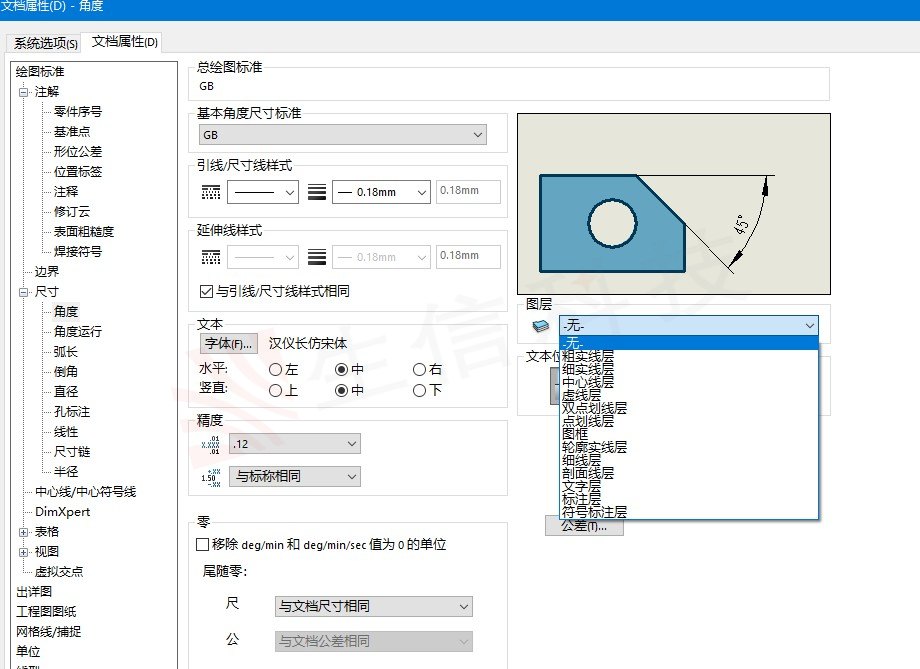Select 尺寸链 in settings tree

[72, 452]
